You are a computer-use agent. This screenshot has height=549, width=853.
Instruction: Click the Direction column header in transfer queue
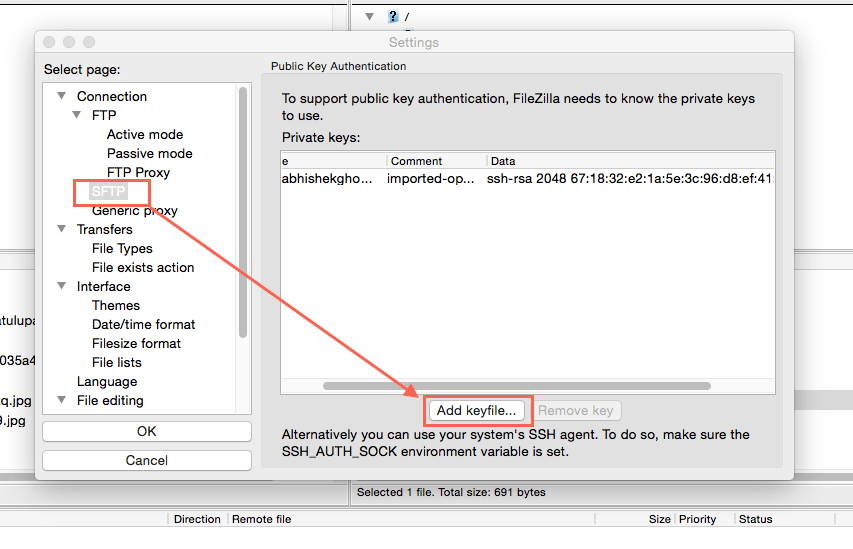point(197,519)
